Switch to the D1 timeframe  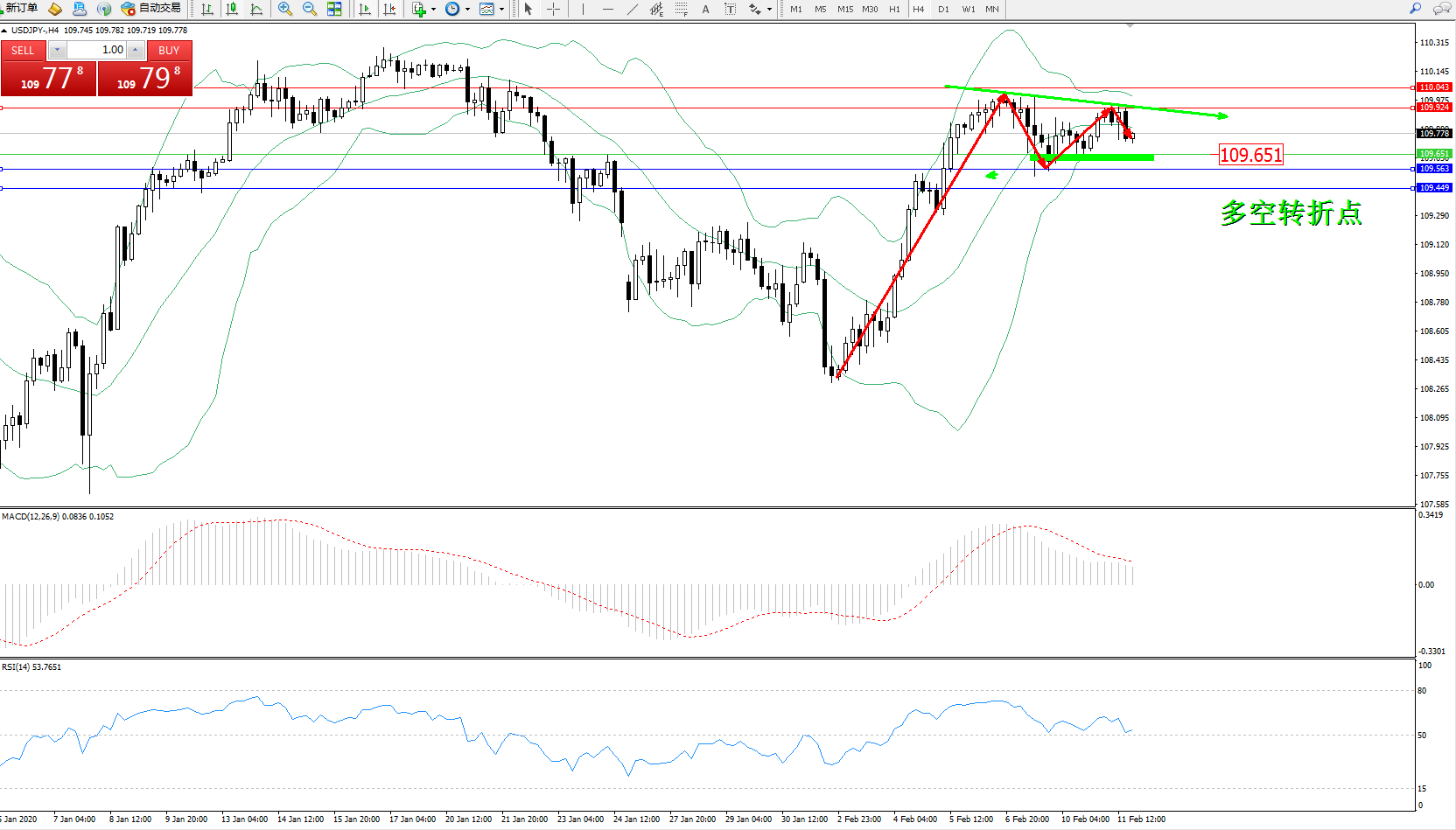point(943,9)
